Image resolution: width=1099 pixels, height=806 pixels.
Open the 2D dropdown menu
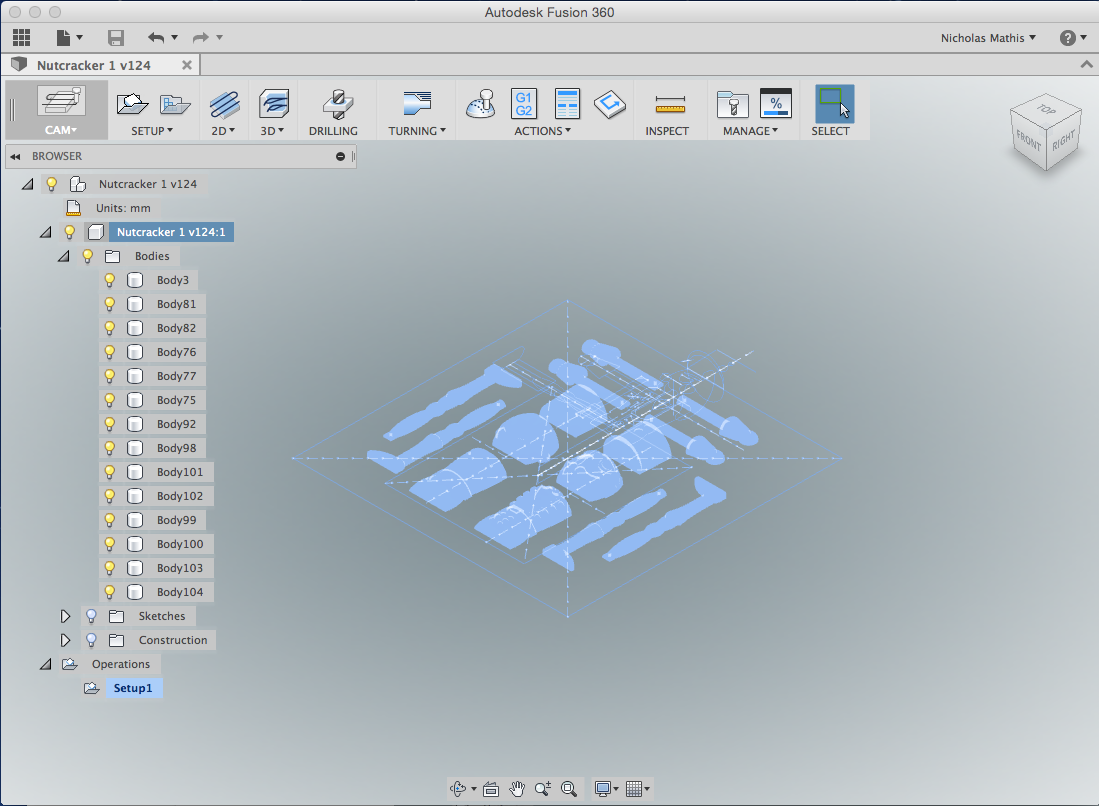click(223, 131)
